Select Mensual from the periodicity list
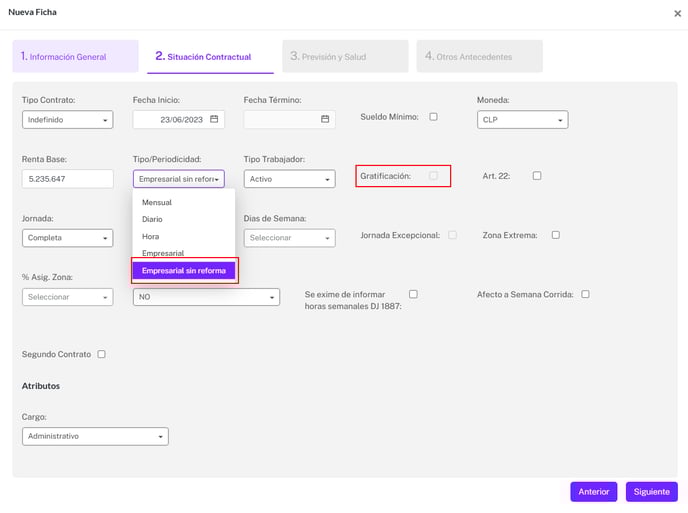 click(157, 202)
